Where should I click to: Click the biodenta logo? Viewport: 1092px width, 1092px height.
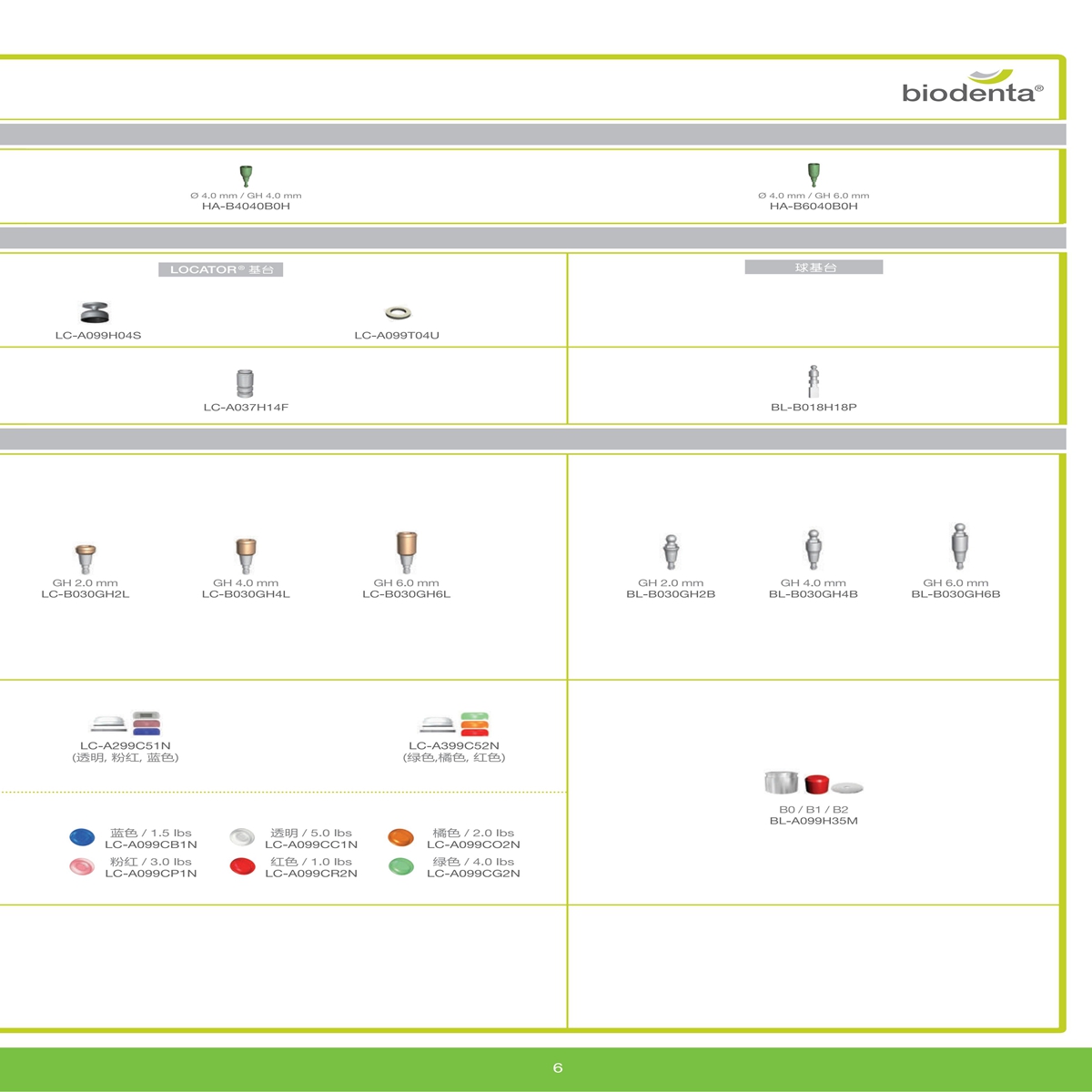pyautogui.click(x=972, y=87)
